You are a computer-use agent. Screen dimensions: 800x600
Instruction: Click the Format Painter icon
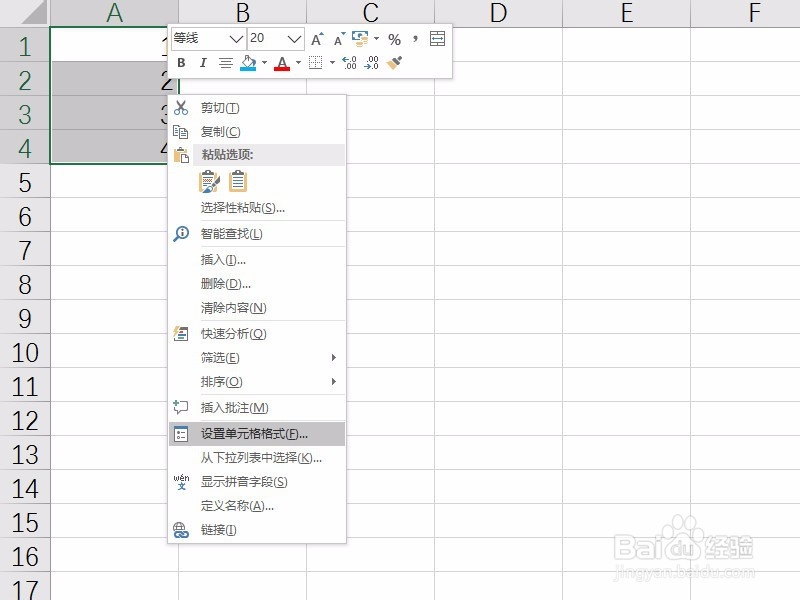coord(394,62)
